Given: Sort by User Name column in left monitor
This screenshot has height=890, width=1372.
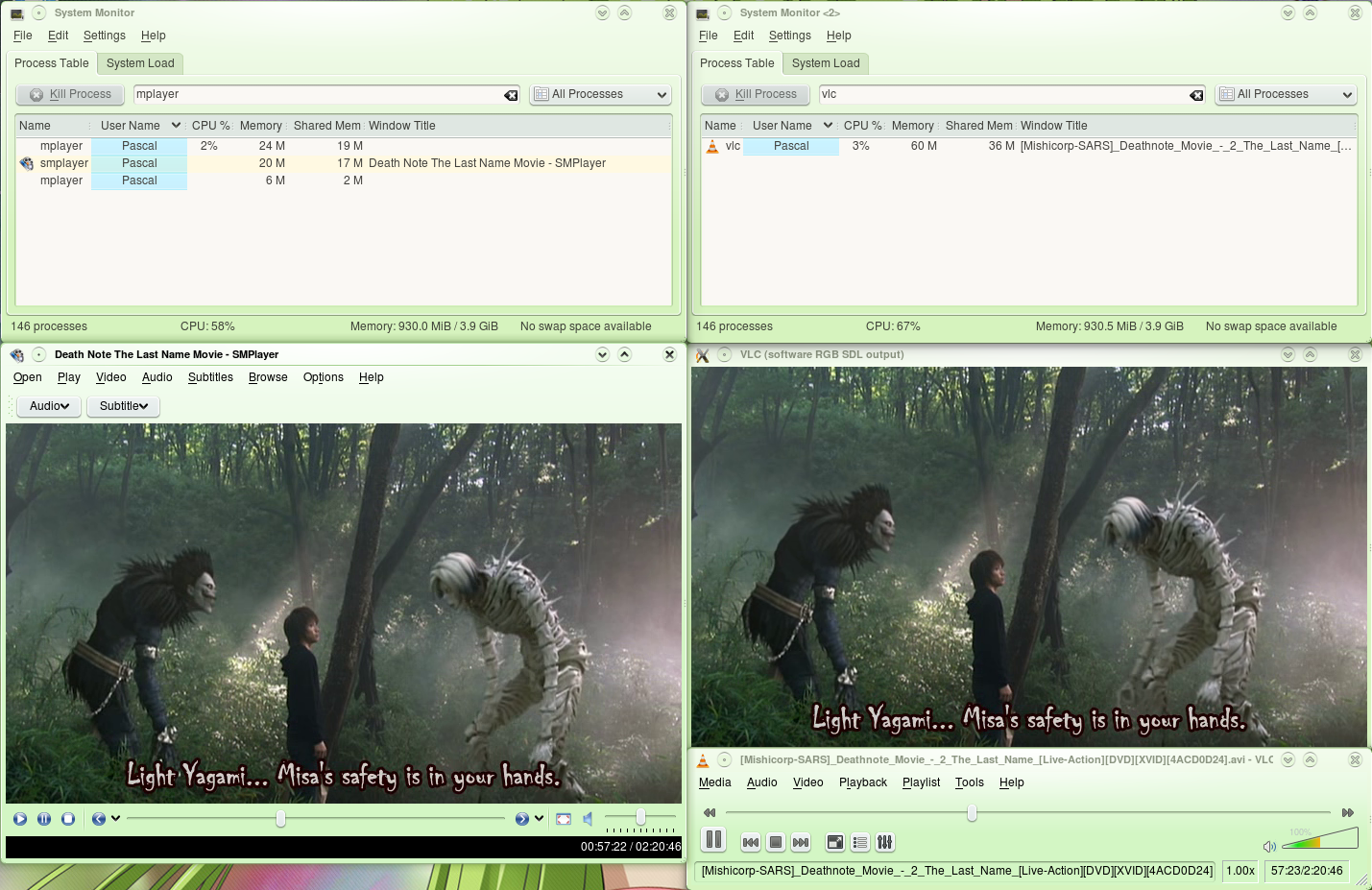Looking at the screenshot, I should pos(139,126).
